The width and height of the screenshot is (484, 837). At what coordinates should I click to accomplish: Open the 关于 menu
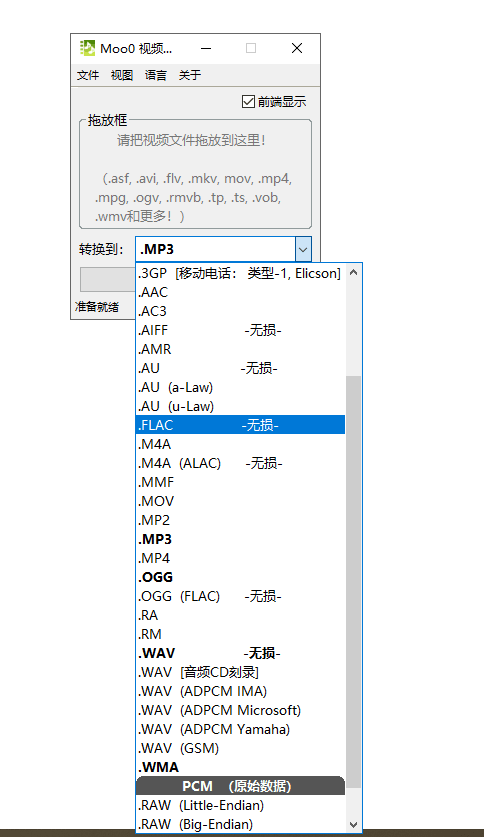pos(190,75)
